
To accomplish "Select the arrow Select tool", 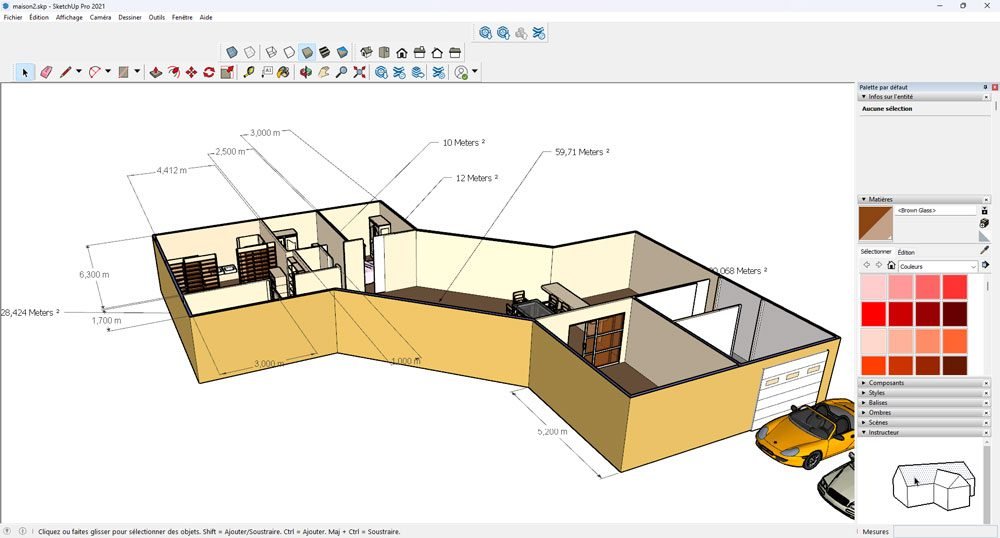I will pyautogui.click(x=25, y=73).
